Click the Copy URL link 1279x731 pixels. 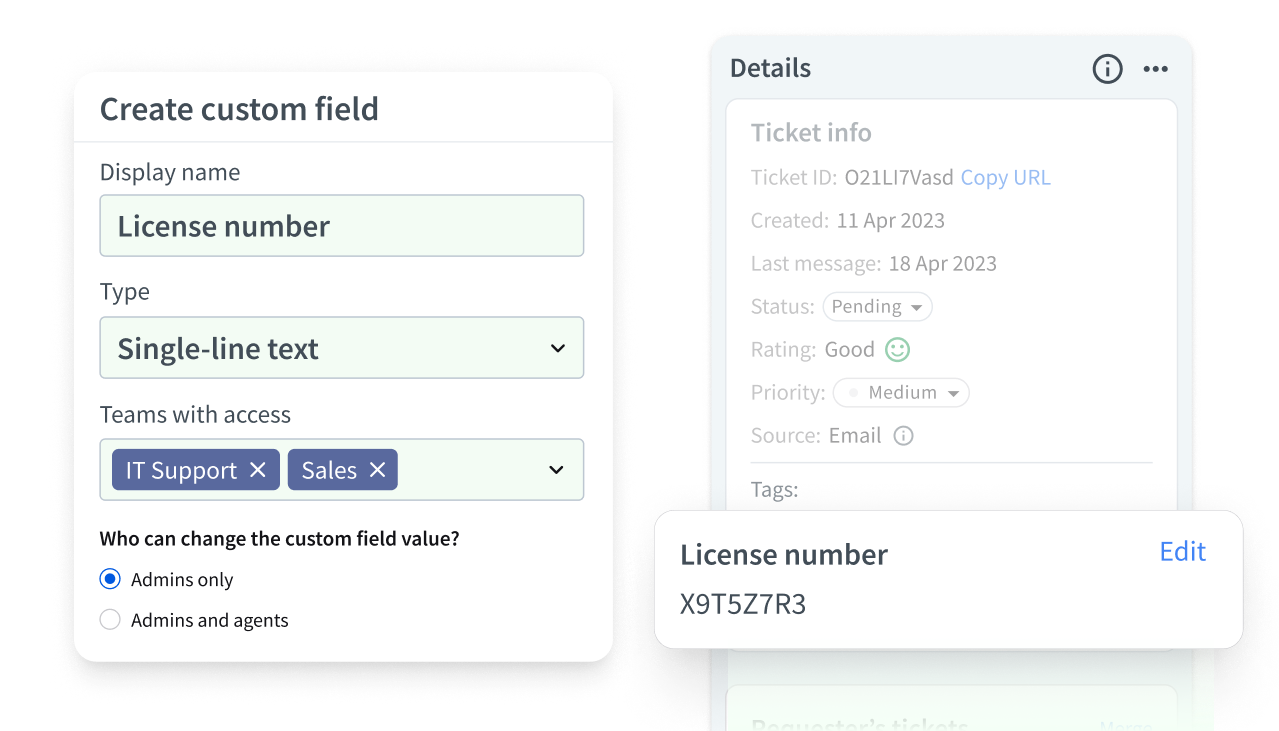tap(1005, 177)
